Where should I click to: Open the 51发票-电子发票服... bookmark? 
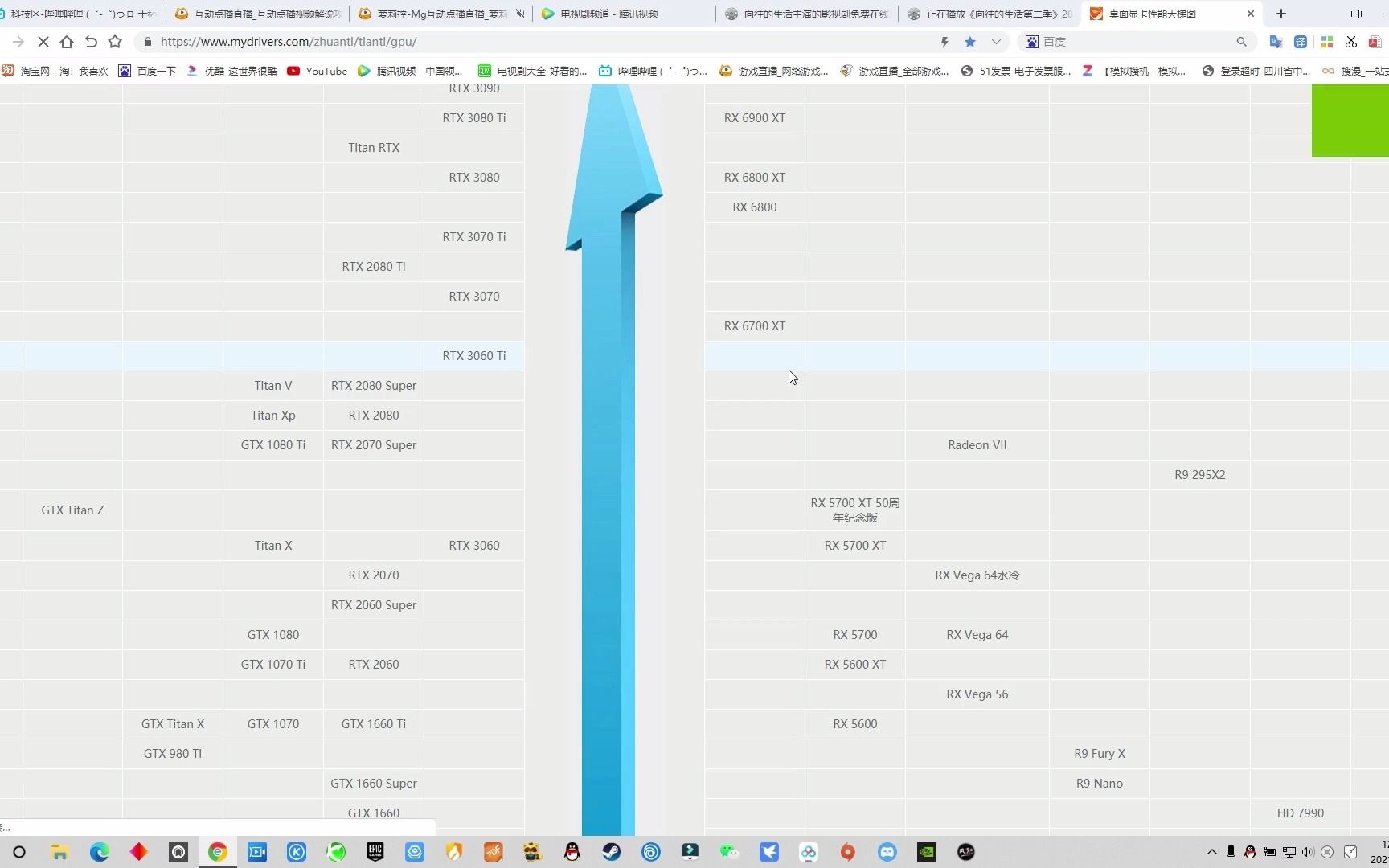(1015, 71)
